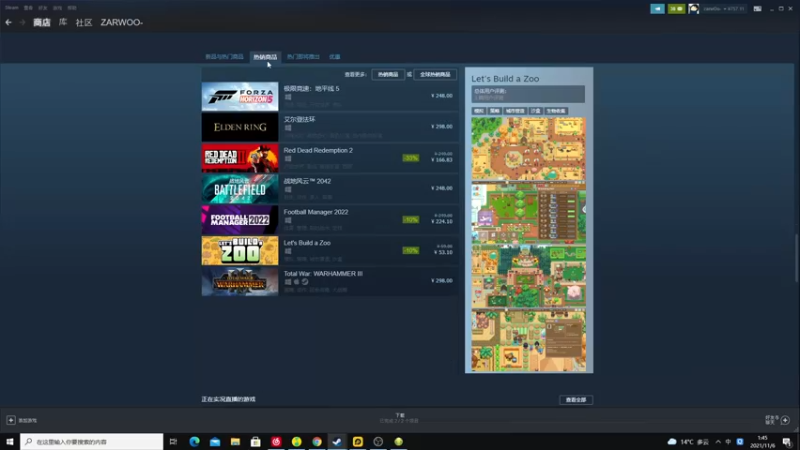This screenshot has width=800, height=450.
Task: Select the tab right after 热销商品
Action: 303,57
